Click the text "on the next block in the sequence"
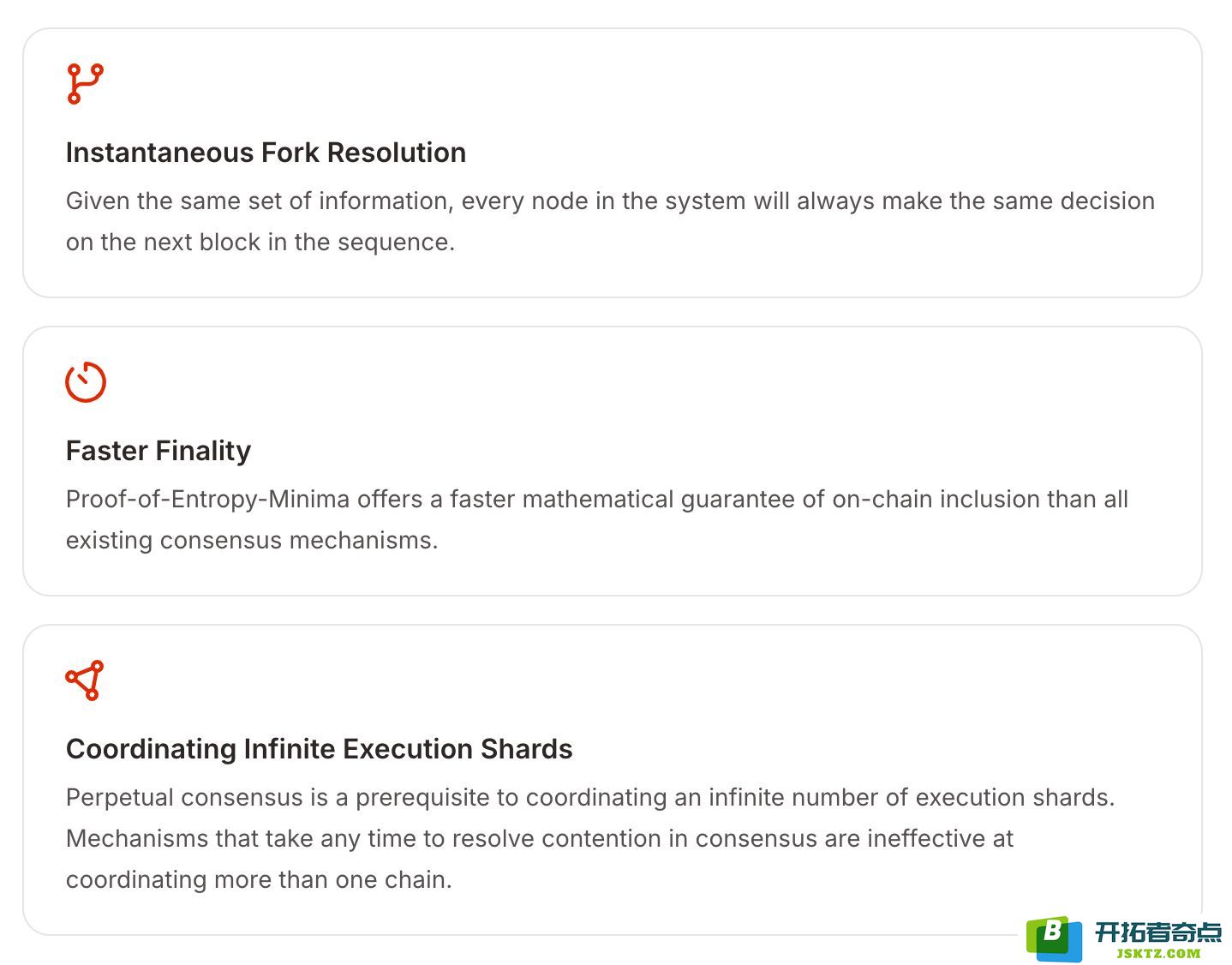The width and height of the screenshot is (1232, 965). [260, 242]
